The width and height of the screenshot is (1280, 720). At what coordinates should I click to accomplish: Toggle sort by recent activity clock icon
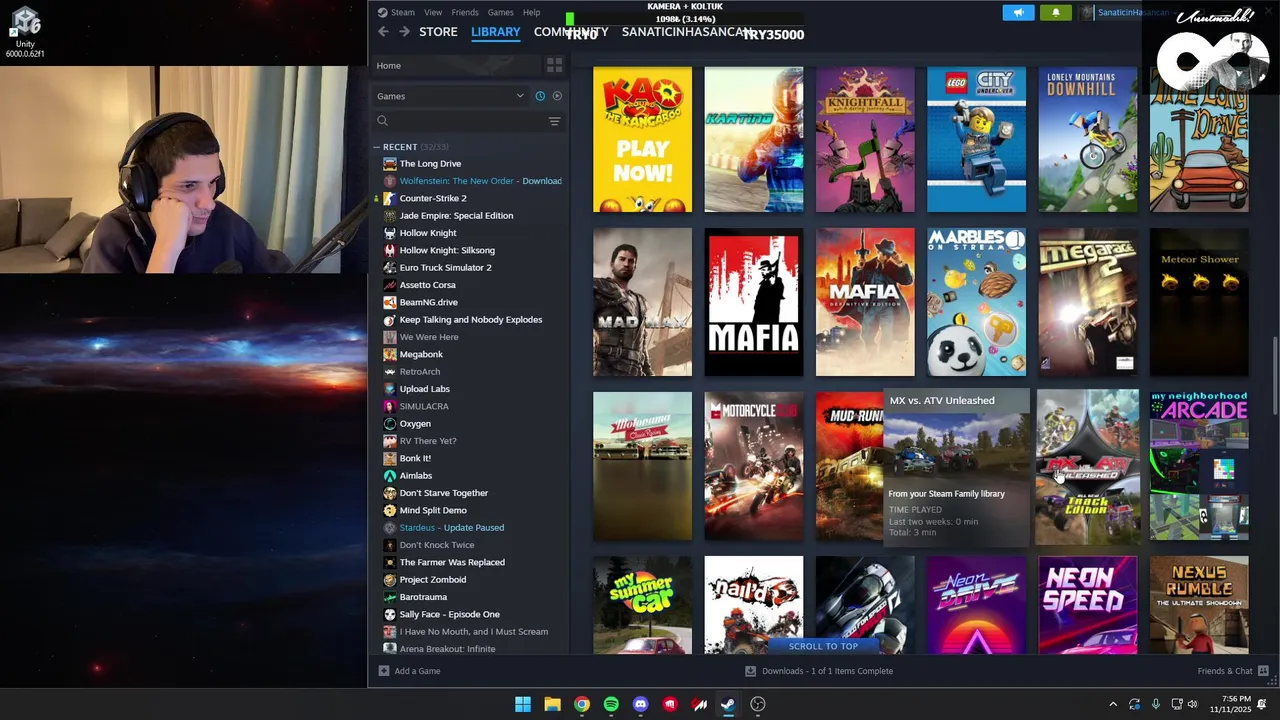tap(540, 96)
